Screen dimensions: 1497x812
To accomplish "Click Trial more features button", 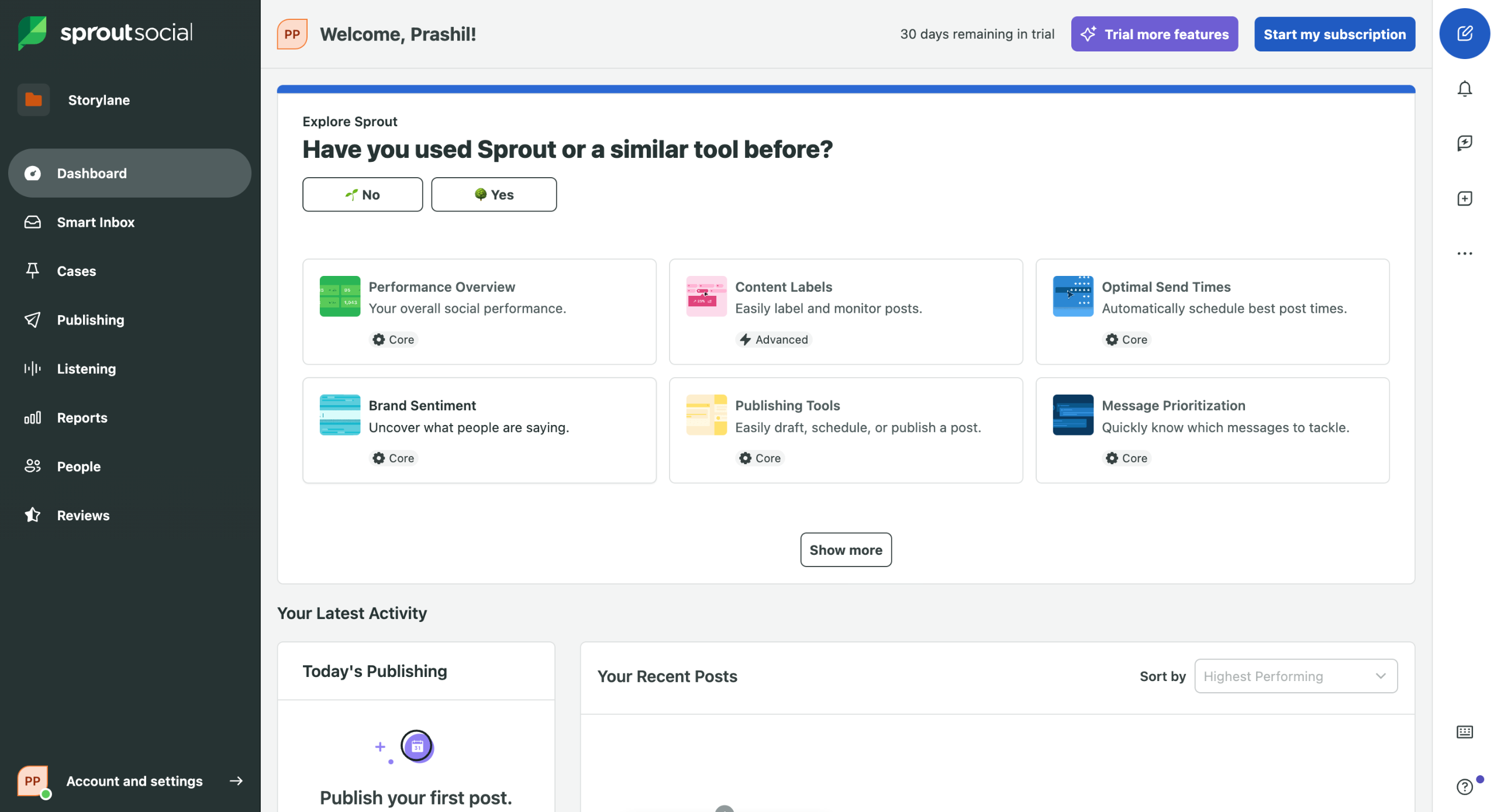I will point(1154,34).
